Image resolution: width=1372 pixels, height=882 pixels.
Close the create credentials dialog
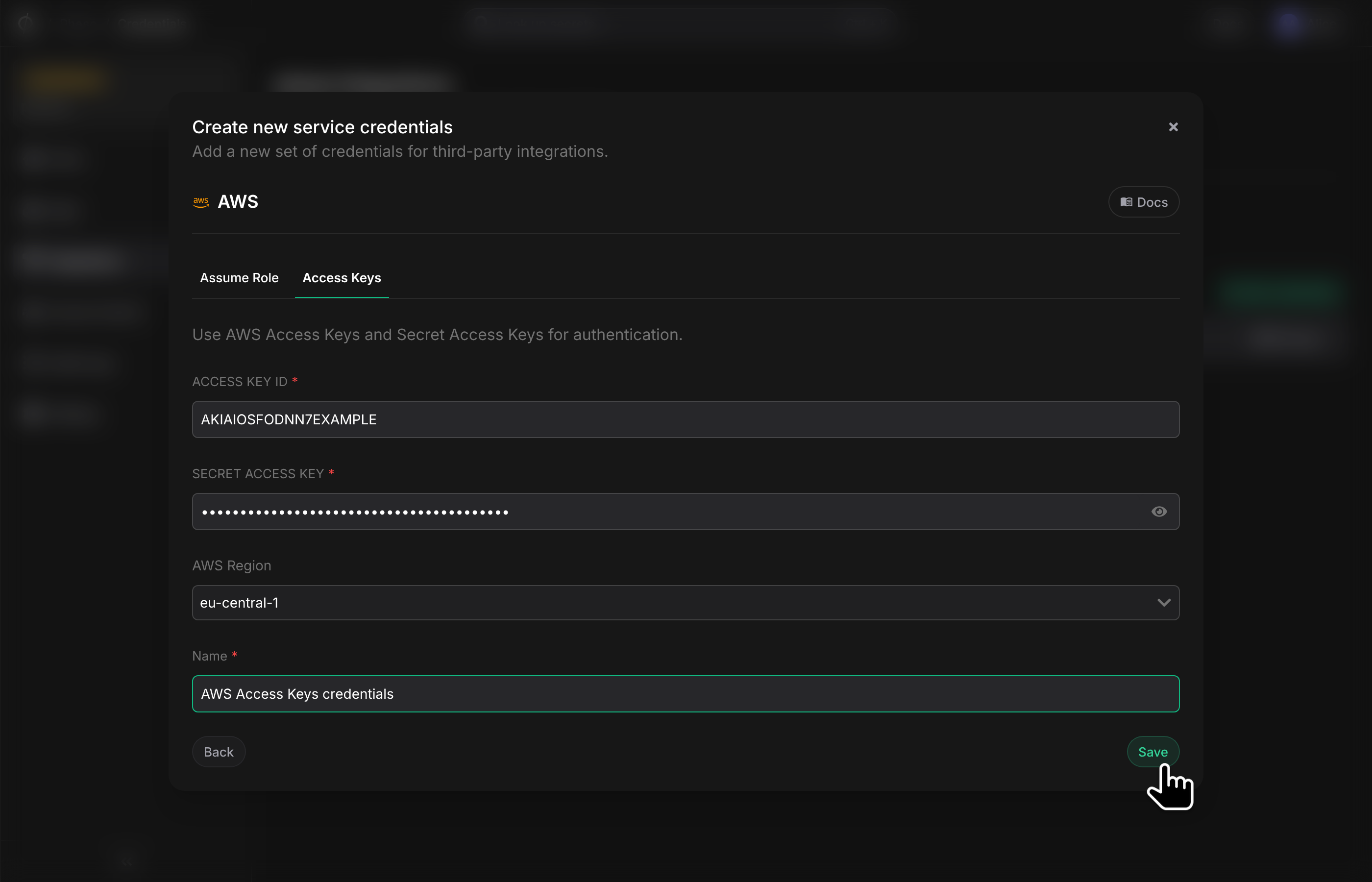(x=1173, y=127)
